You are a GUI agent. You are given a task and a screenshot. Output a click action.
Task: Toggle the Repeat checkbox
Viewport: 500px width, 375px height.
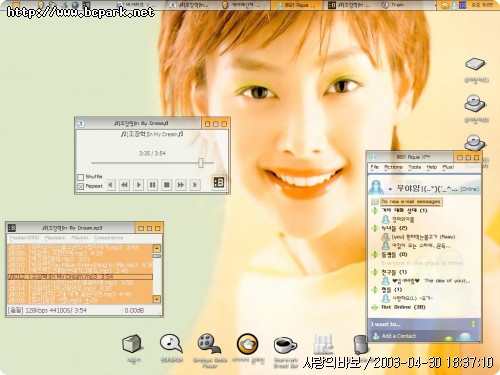point(80,186)
